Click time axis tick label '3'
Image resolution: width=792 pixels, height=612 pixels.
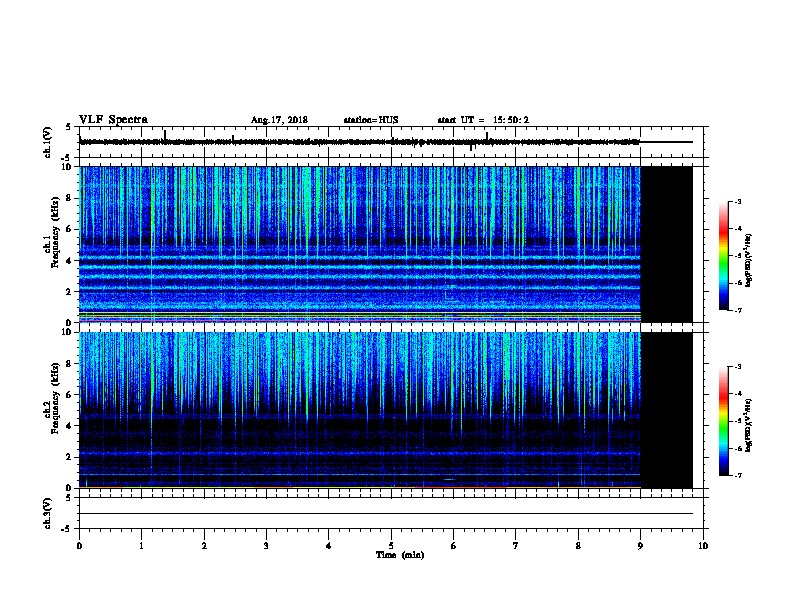click(266, 545)
